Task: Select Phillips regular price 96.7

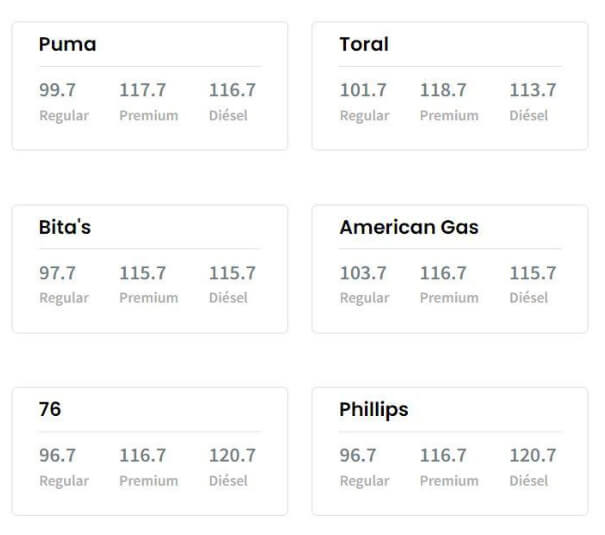Action: tap(358, 456)
